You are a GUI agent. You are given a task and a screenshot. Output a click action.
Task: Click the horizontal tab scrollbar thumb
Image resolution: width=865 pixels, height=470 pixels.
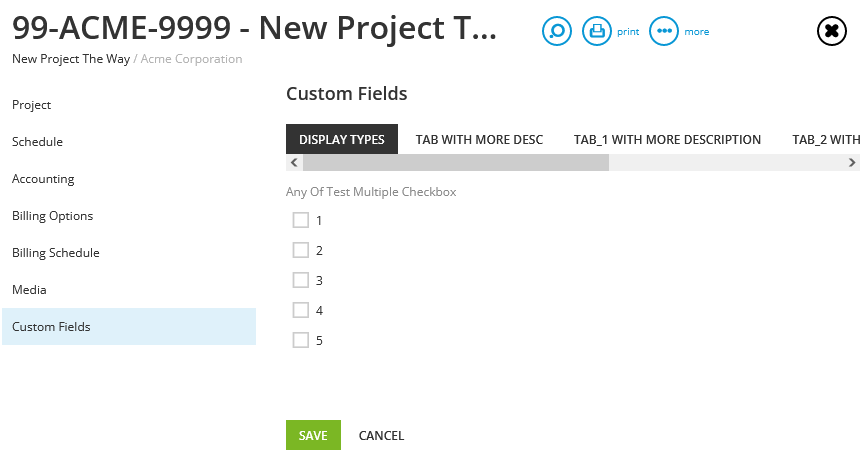click(x=456, y=162)
